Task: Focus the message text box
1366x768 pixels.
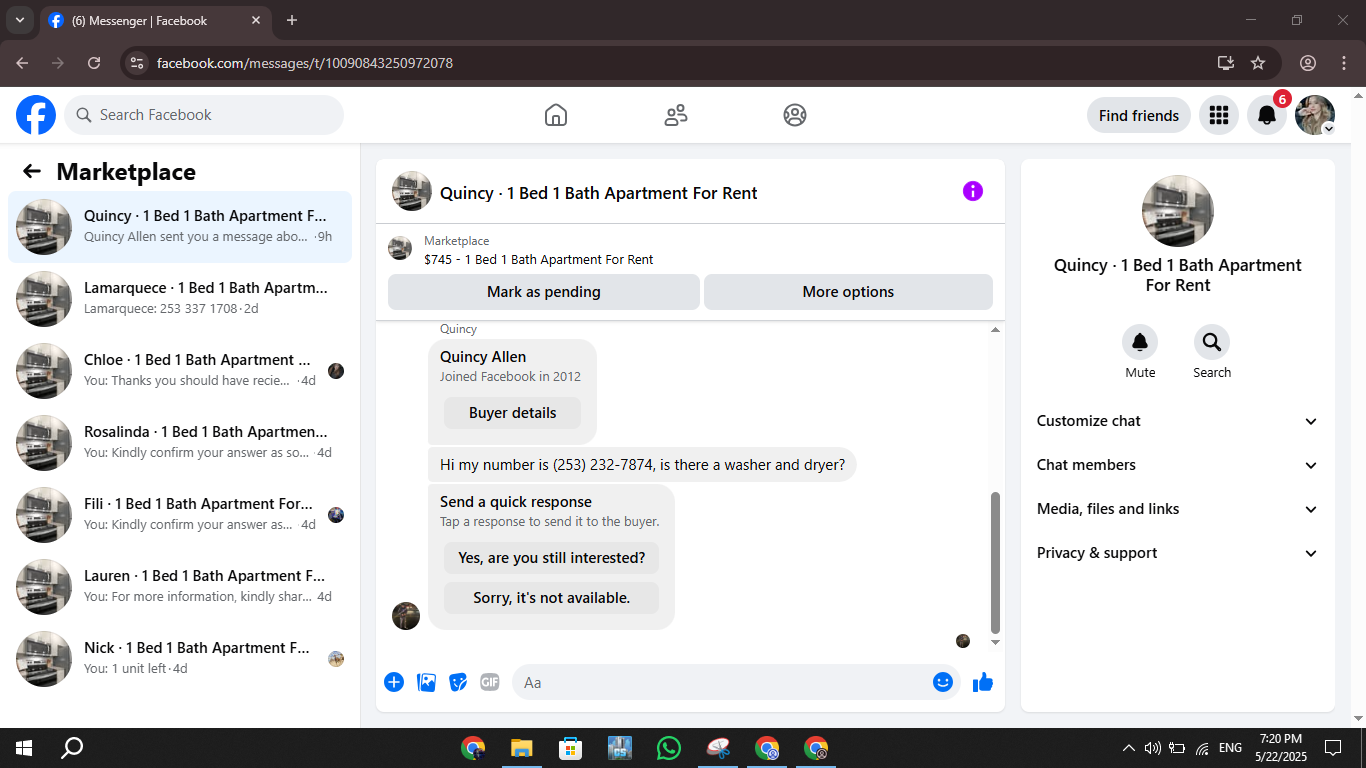Action: coord(736,682)
